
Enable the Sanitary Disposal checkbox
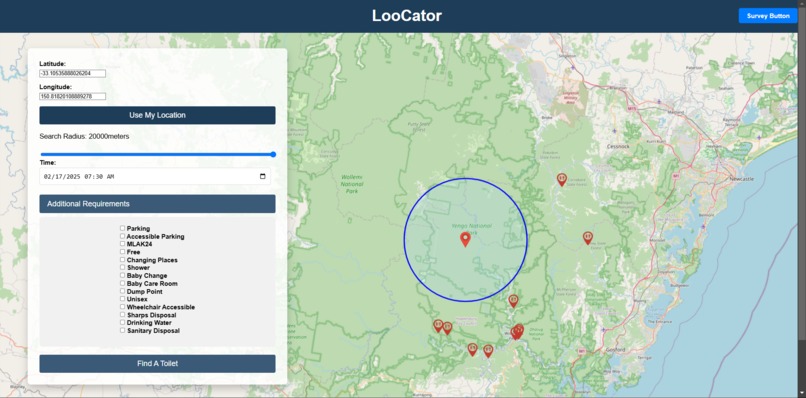122,331
